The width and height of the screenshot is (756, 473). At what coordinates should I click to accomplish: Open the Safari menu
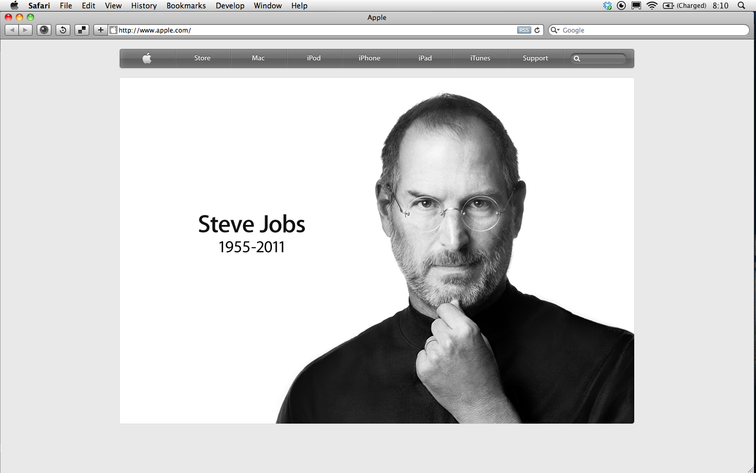pyautogui.click(x=39, y=6)
